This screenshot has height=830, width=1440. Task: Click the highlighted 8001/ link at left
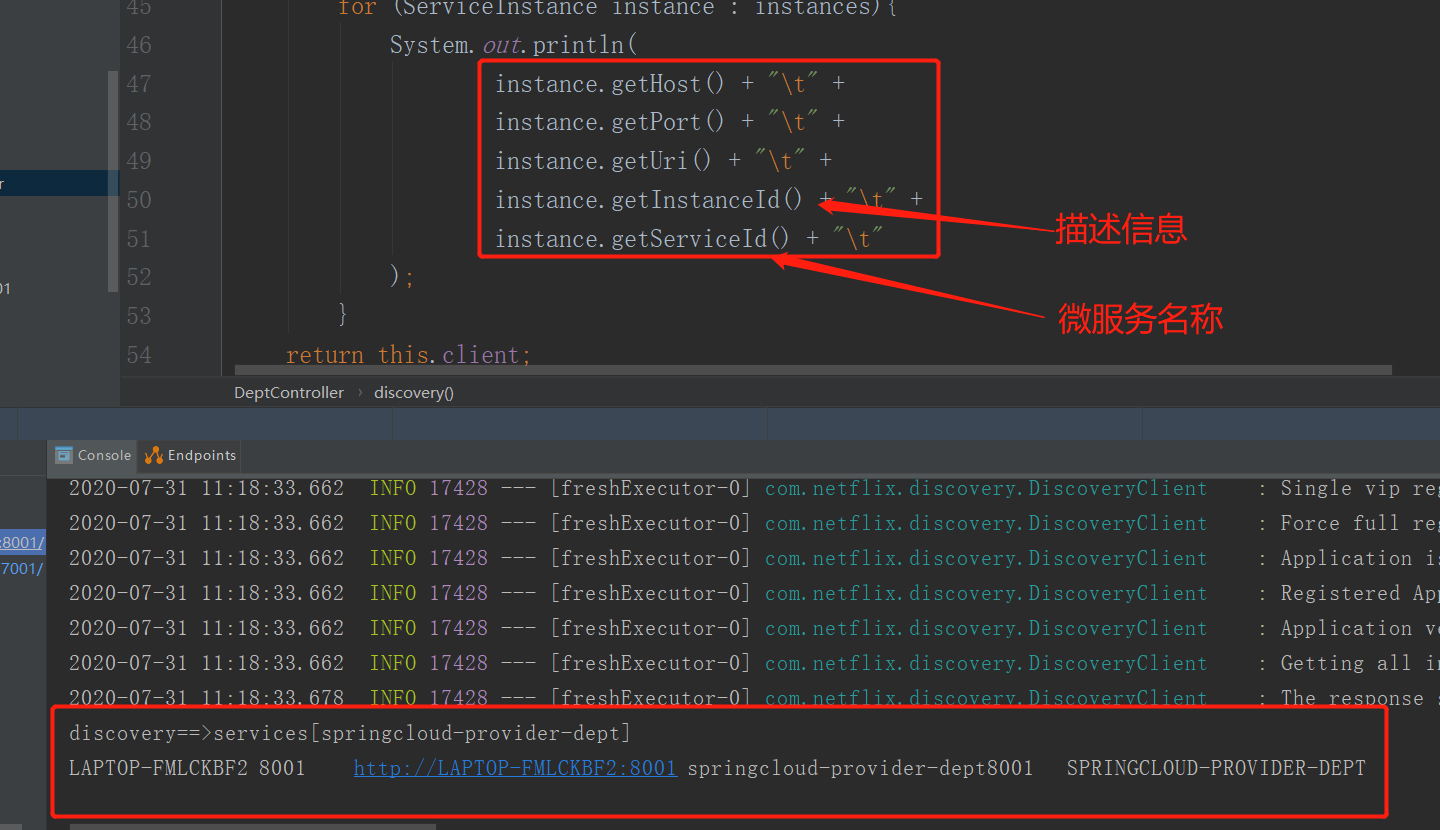click(x=22, y=542)
